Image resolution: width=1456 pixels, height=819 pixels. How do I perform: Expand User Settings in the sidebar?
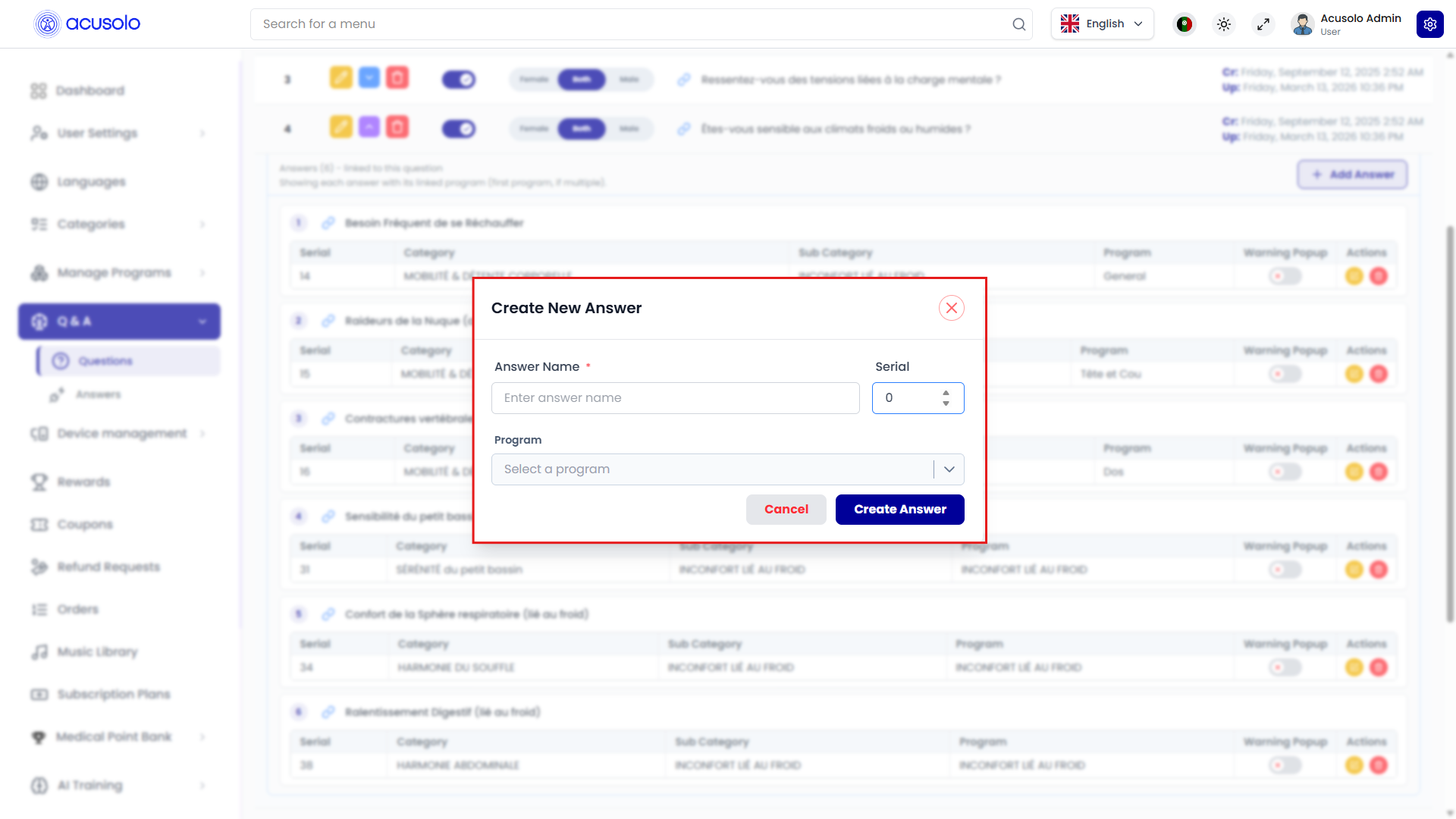click(x=119, y=133)
